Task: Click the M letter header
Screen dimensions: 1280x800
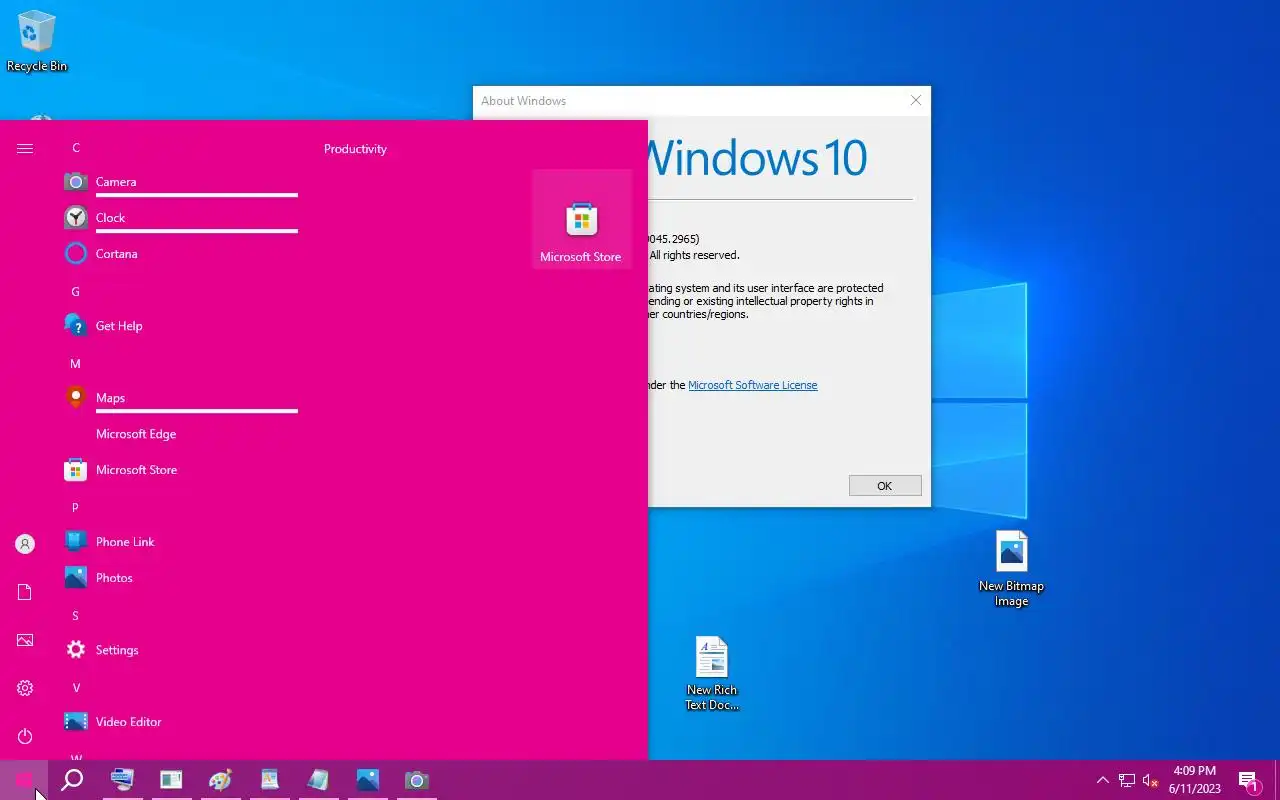Action: (x=75, y=364)
